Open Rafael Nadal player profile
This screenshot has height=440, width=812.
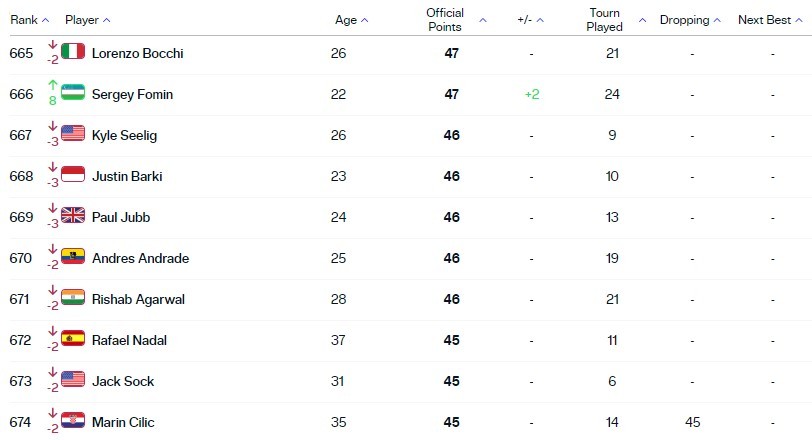point(129,340)
